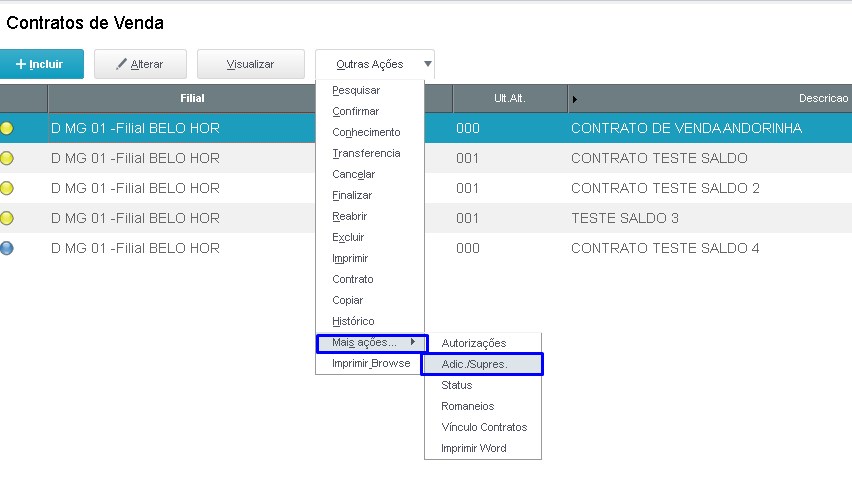852x497 pixels.
Task: Click Filial cell in CONTRATO TESTE SALDO 4 row
Action: (135, 248)
